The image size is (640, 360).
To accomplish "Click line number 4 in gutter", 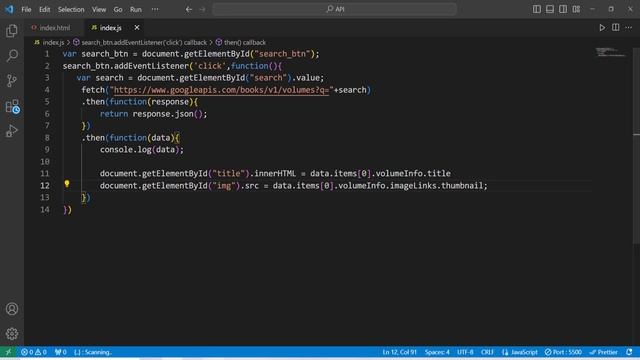I will click(x=47, y=90).
